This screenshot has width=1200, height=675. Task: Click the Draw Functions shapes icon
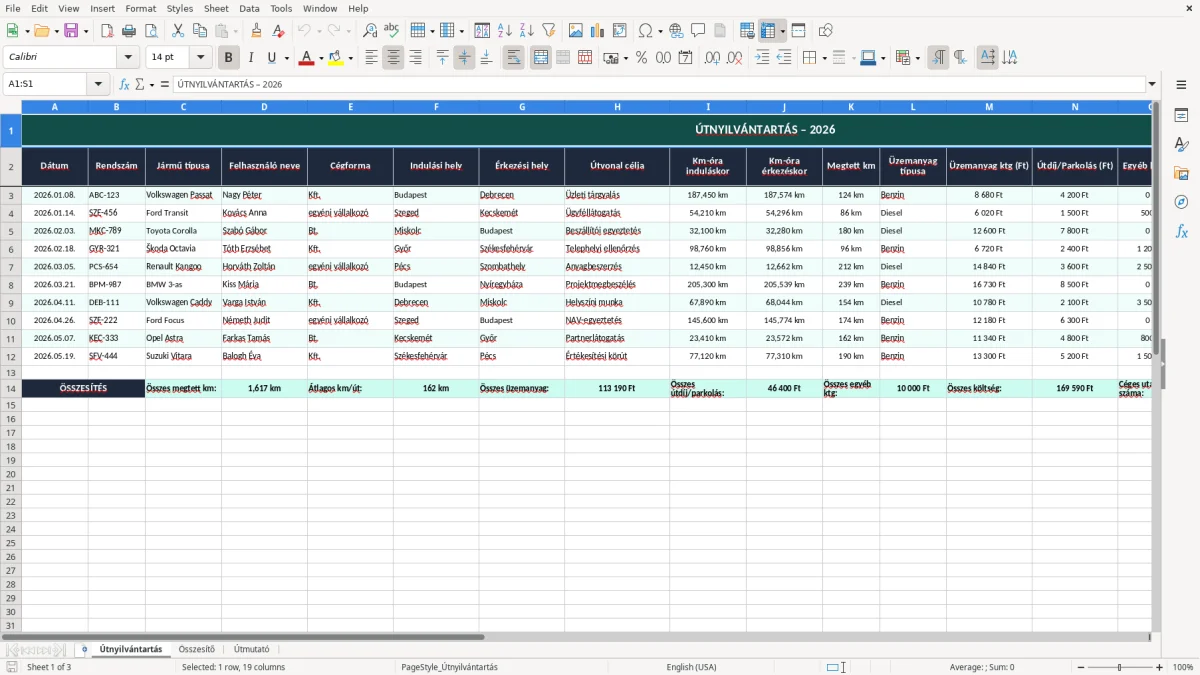826,31
